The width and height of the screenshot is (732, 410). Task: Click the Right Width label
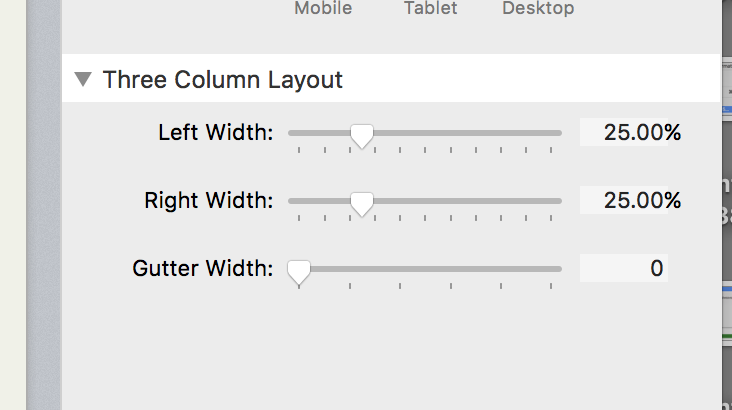point(209,200)
